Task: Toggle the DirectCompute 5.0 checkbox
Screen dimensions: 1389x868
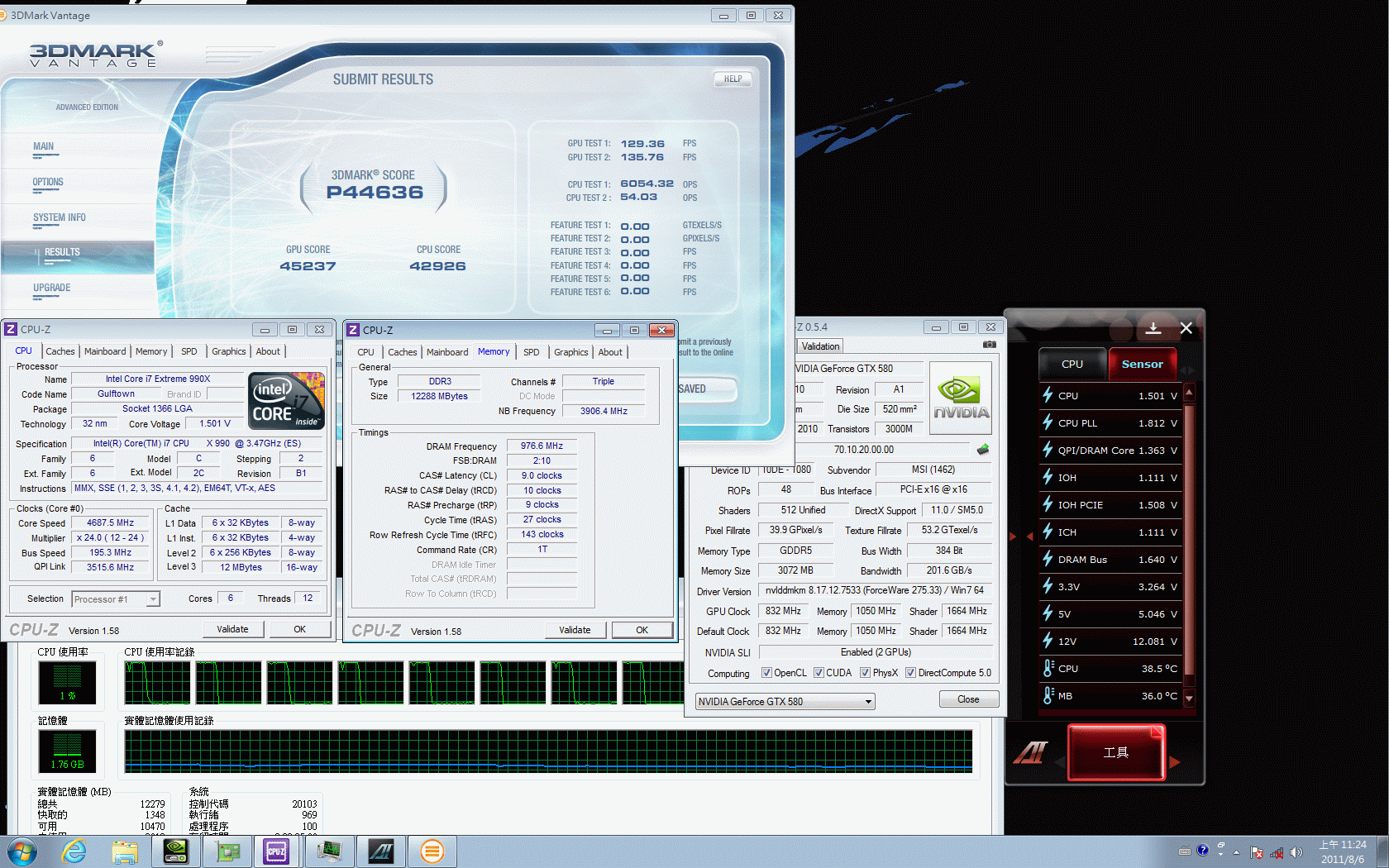Action: coord(910,673)
